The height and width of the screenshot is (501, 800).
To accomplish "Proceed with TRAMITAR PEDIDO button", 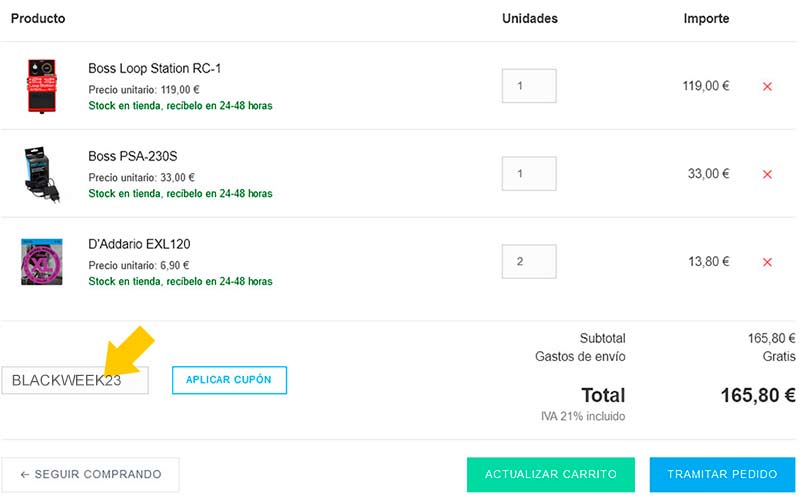I will point(722,474).
